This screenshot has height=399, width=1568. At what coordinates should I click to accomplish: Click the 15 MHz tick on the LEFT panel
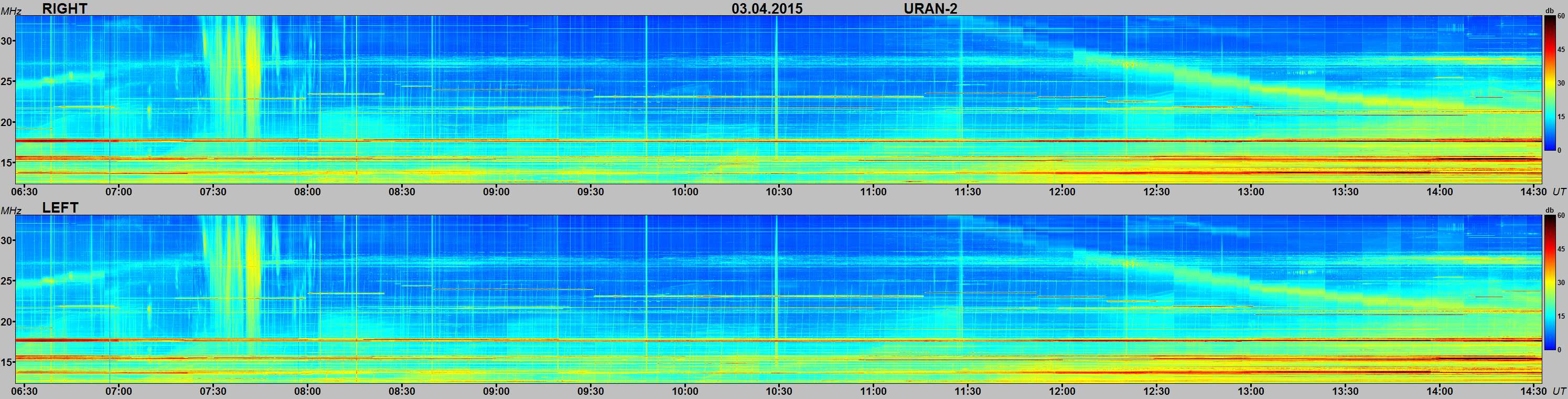[x=7, y=362]
